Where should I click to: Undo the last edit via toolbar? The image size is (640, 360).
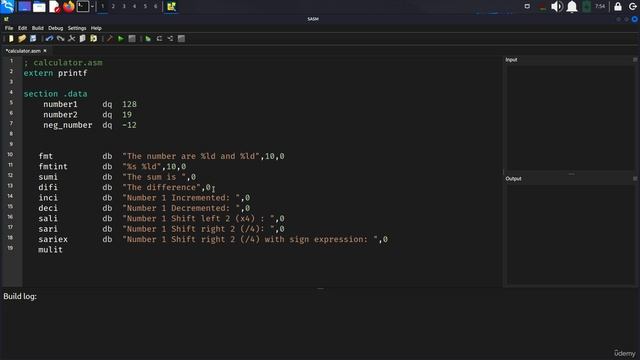pos(49,38)
